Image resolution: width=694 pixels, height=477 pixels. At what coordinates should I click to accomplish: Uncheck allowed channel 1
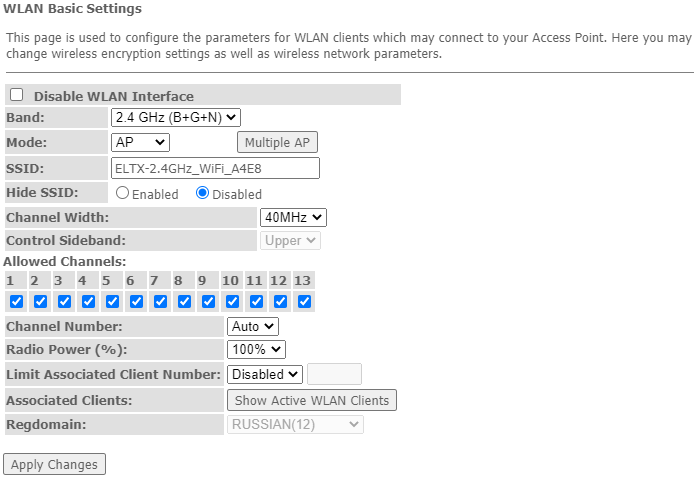coord(16,301)
